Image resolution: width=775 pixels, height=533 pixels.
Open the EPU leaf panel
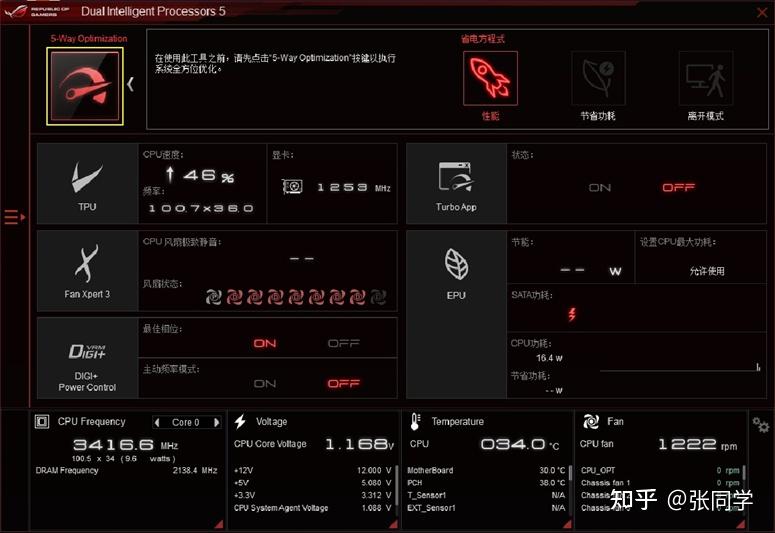[x=456, y=314]
